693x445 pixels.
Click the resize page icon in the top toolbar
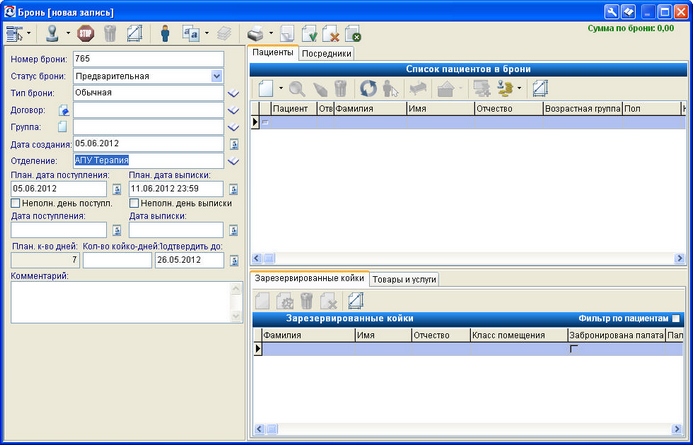[x=134, y=33]
